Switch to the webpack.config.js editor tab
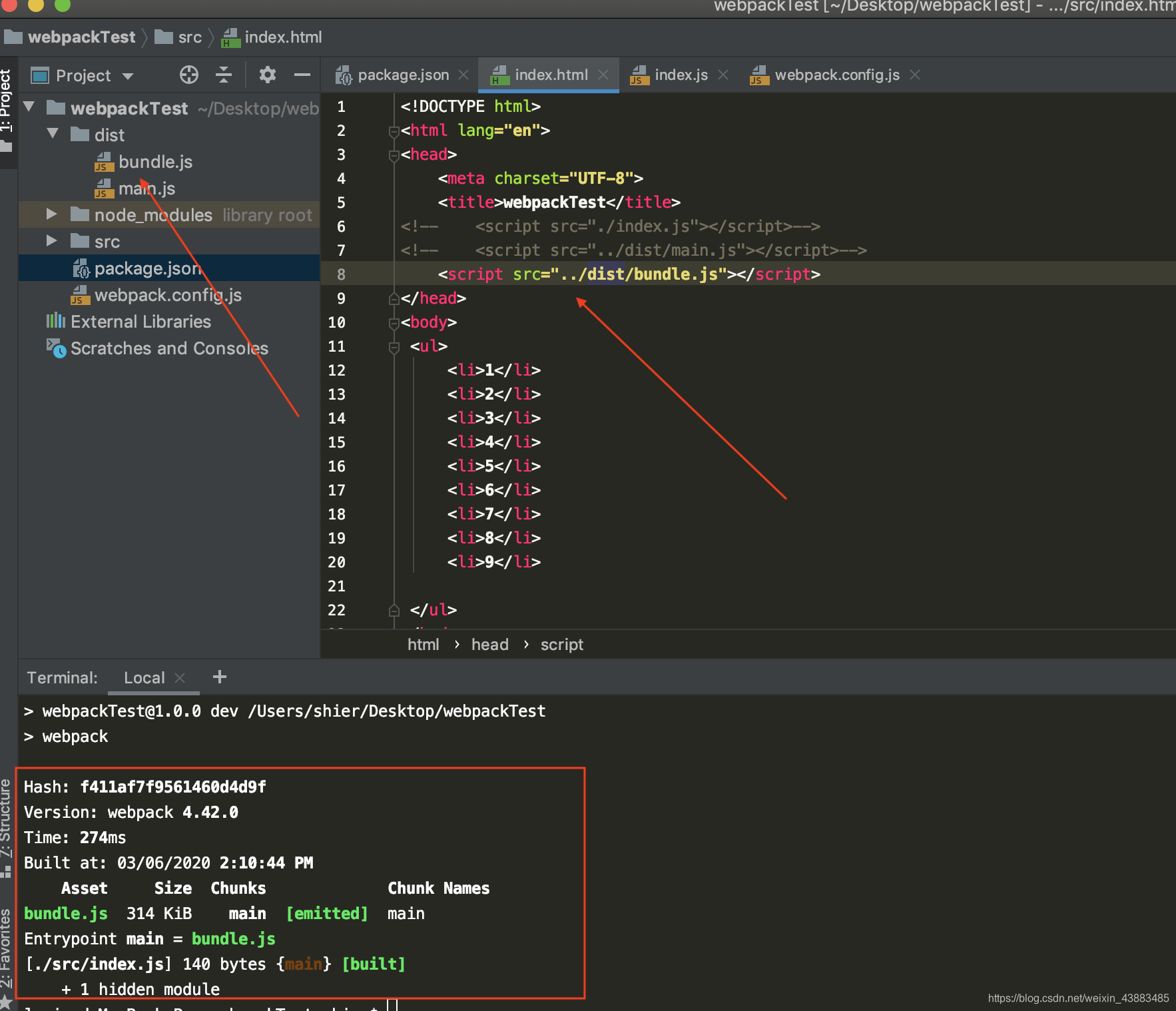Screen dimensions: 1176x1011 (837, 75)
